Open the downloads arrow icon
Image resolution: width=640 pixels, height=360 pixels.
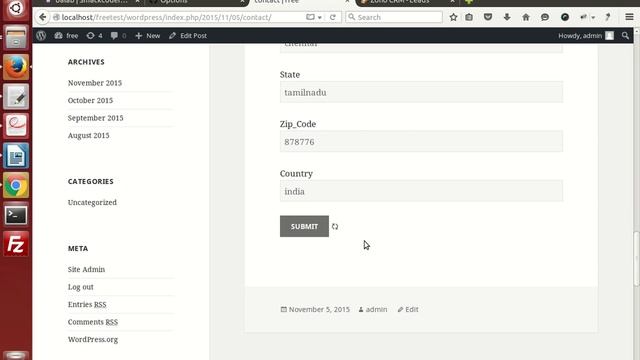507,17
